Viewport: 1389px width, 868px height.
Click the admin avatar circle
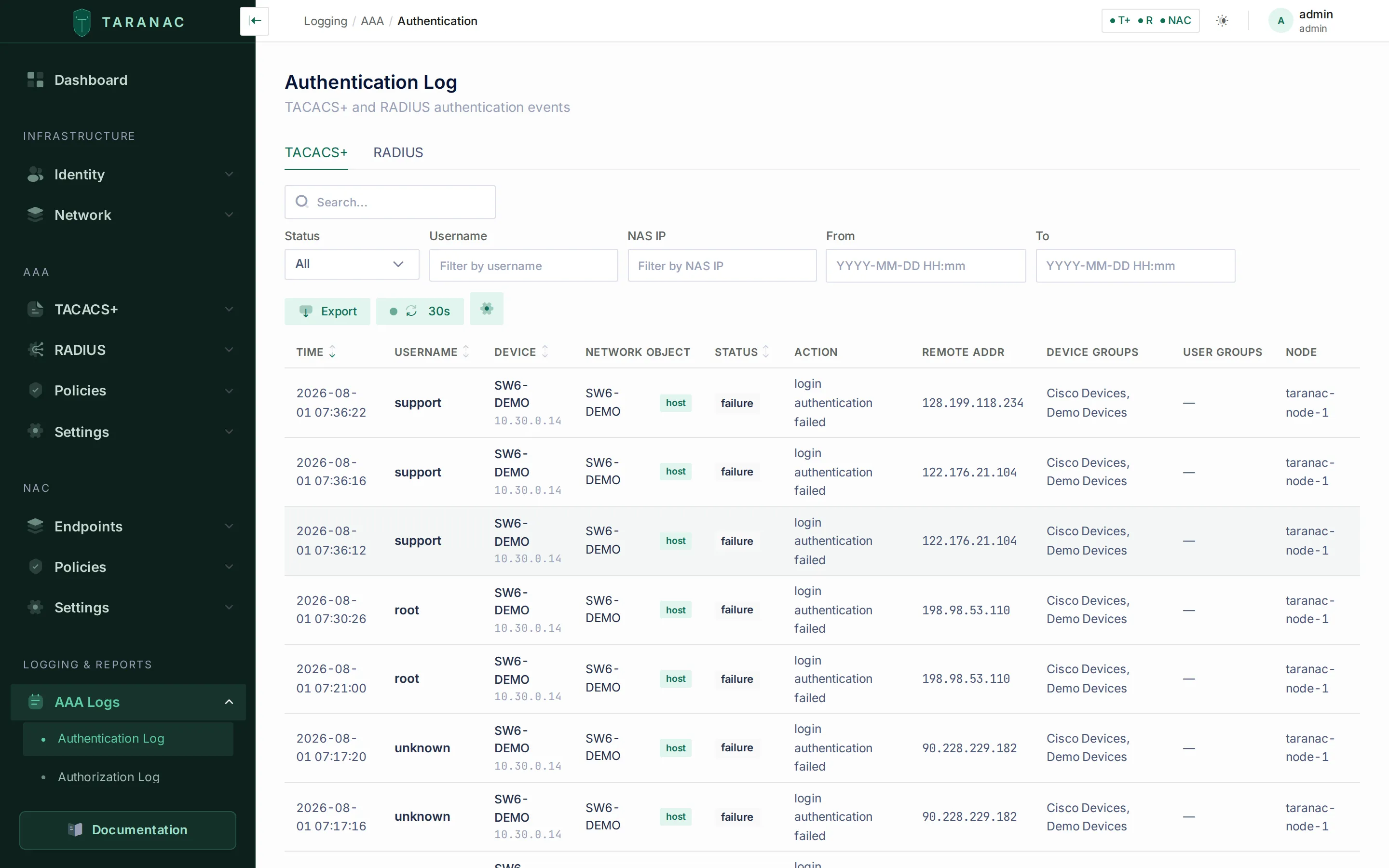click(x=1280, y=21)
